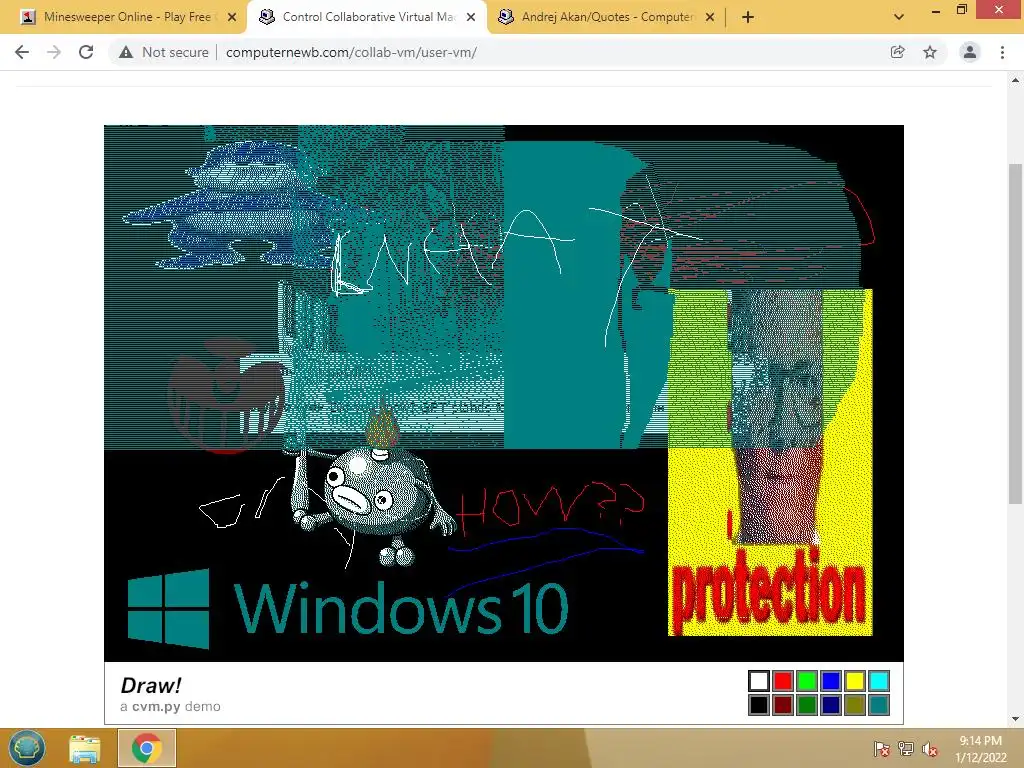
Task: Click the Not secure warning icon
Action: pos(126,52)
